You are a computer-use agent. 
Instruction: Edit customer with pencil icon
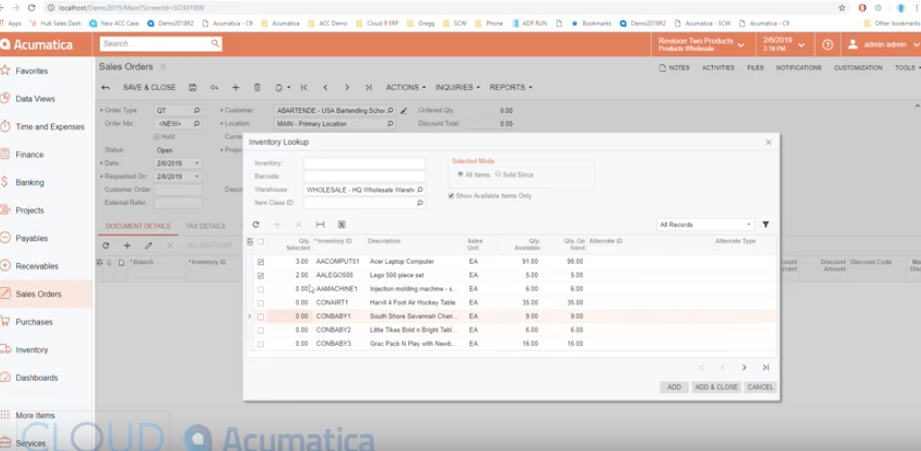[404, 110]
